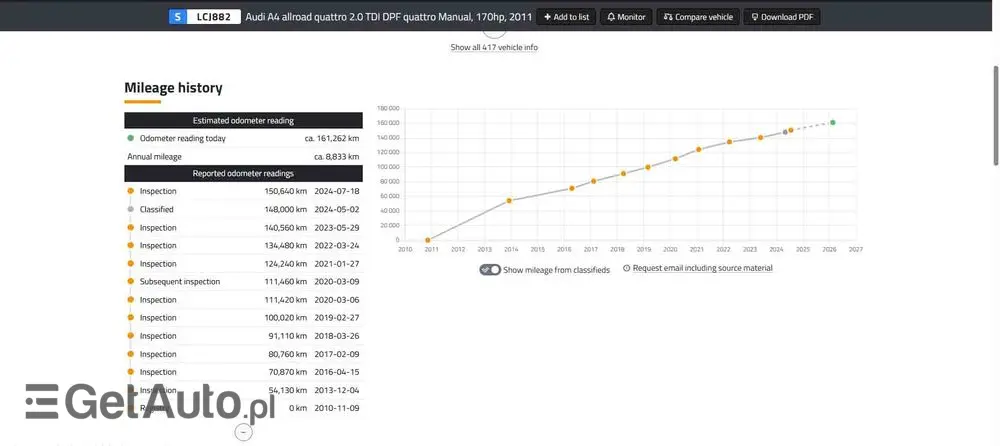1000x446 pixels.
Task: Click the green dot beside Odometer reading today
Action: (x=131, y=139)
